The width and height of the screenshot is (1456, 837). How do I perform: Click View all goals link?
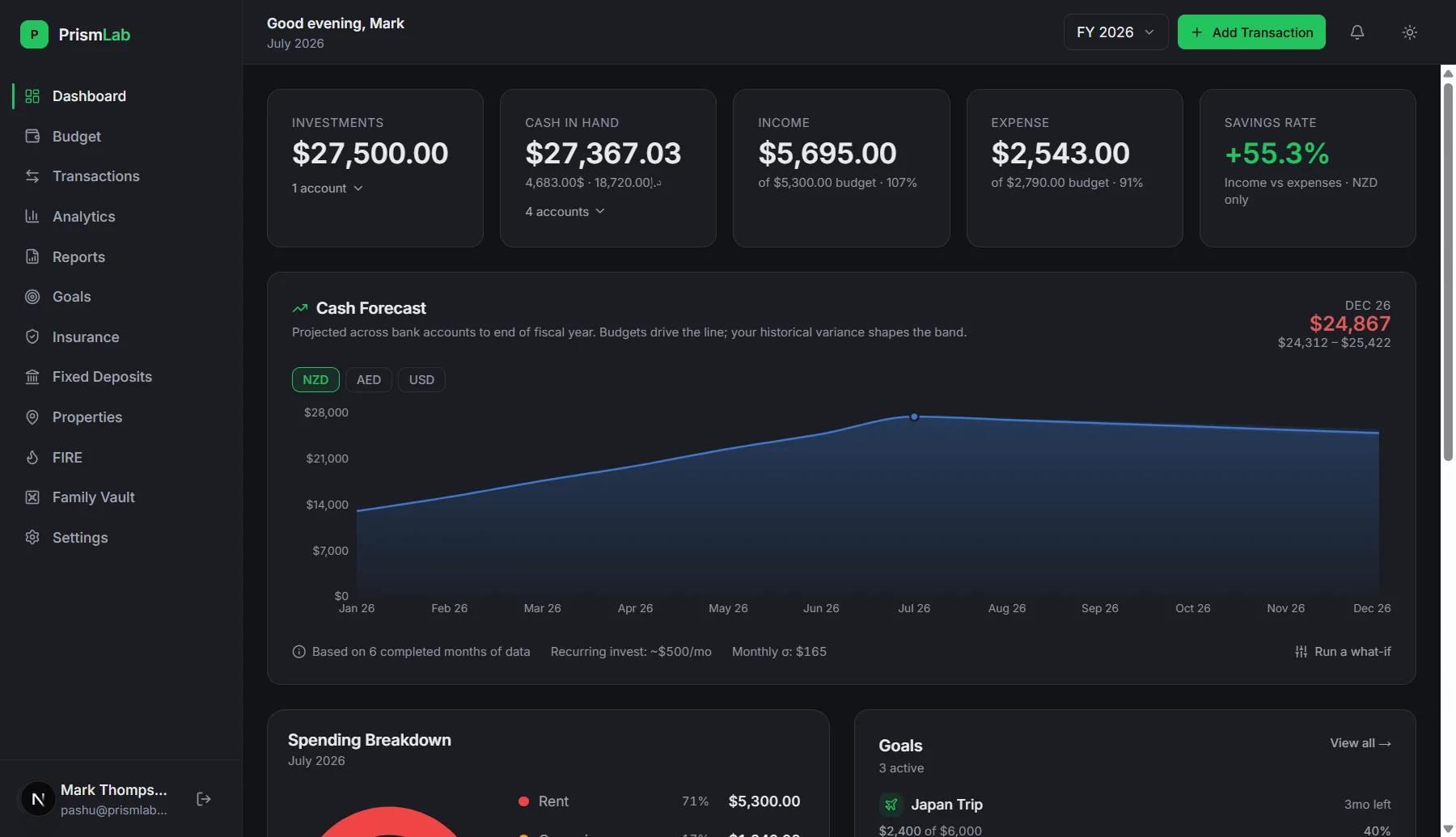click(x=1361, y=743)
